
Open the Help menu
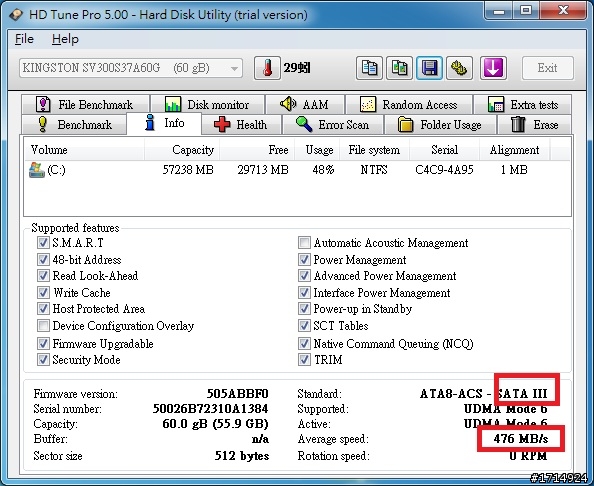coord(65,39)
